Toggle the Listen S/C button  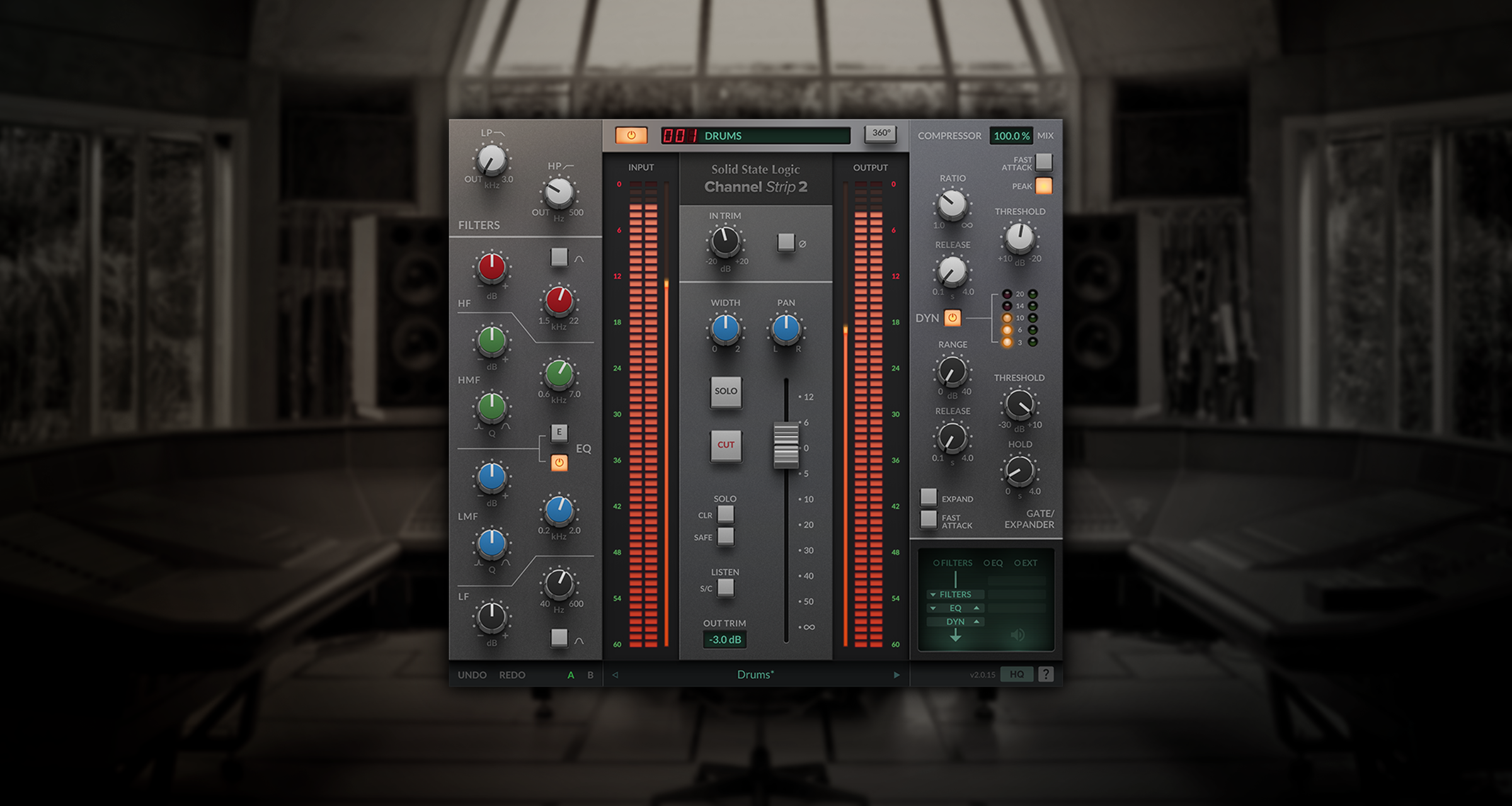coord(726,587)
